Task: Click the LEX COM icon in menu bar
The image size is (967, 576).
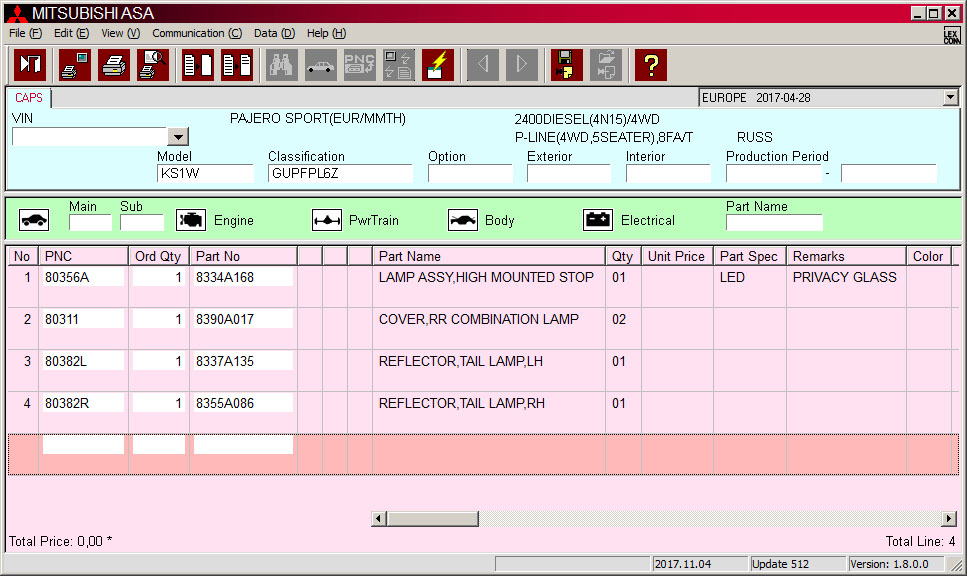Action: 952,35
